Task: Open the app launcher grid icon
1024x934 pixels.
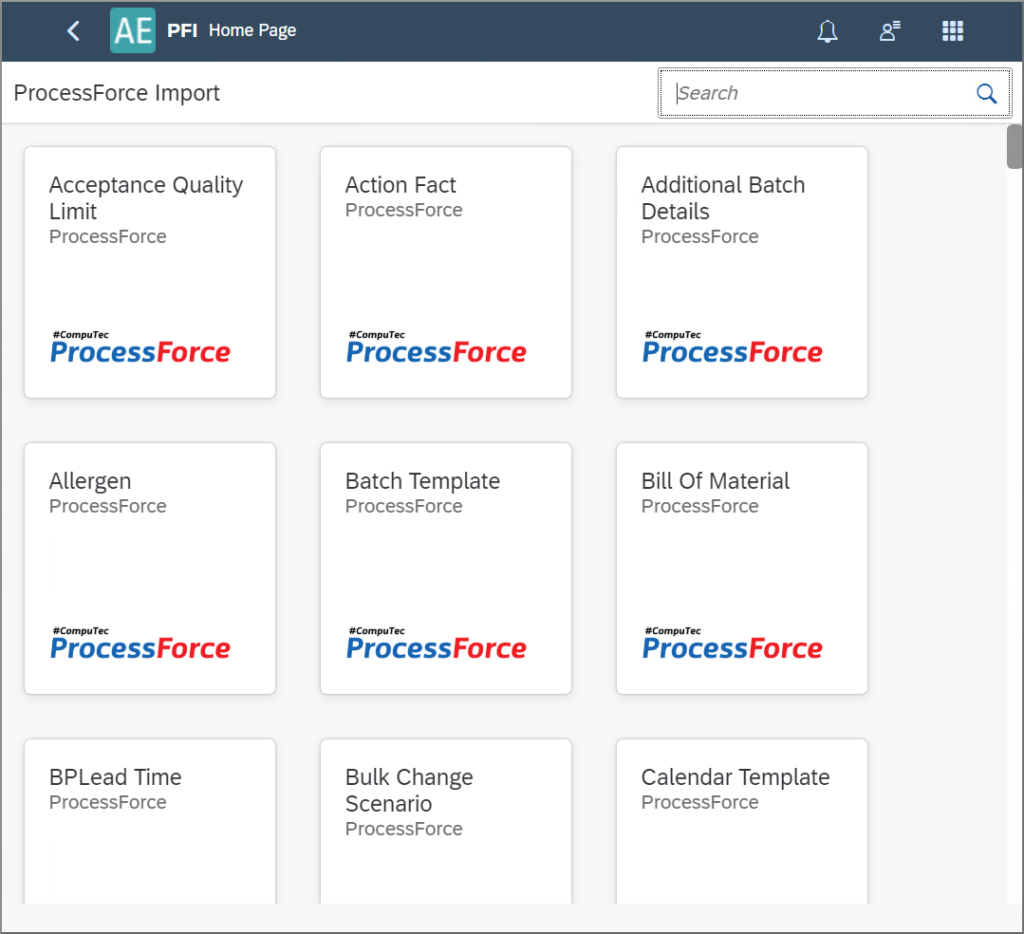Action: pos(952,31)
